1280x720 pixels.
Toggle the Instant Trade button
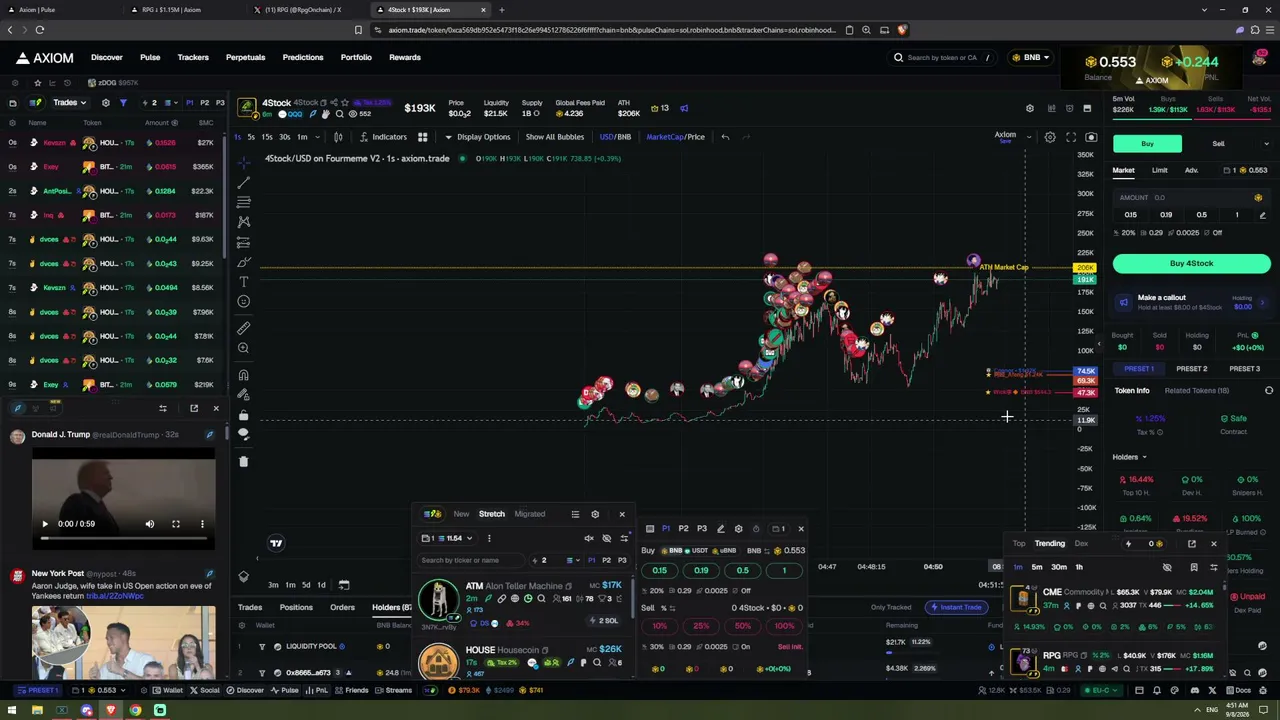959,607
